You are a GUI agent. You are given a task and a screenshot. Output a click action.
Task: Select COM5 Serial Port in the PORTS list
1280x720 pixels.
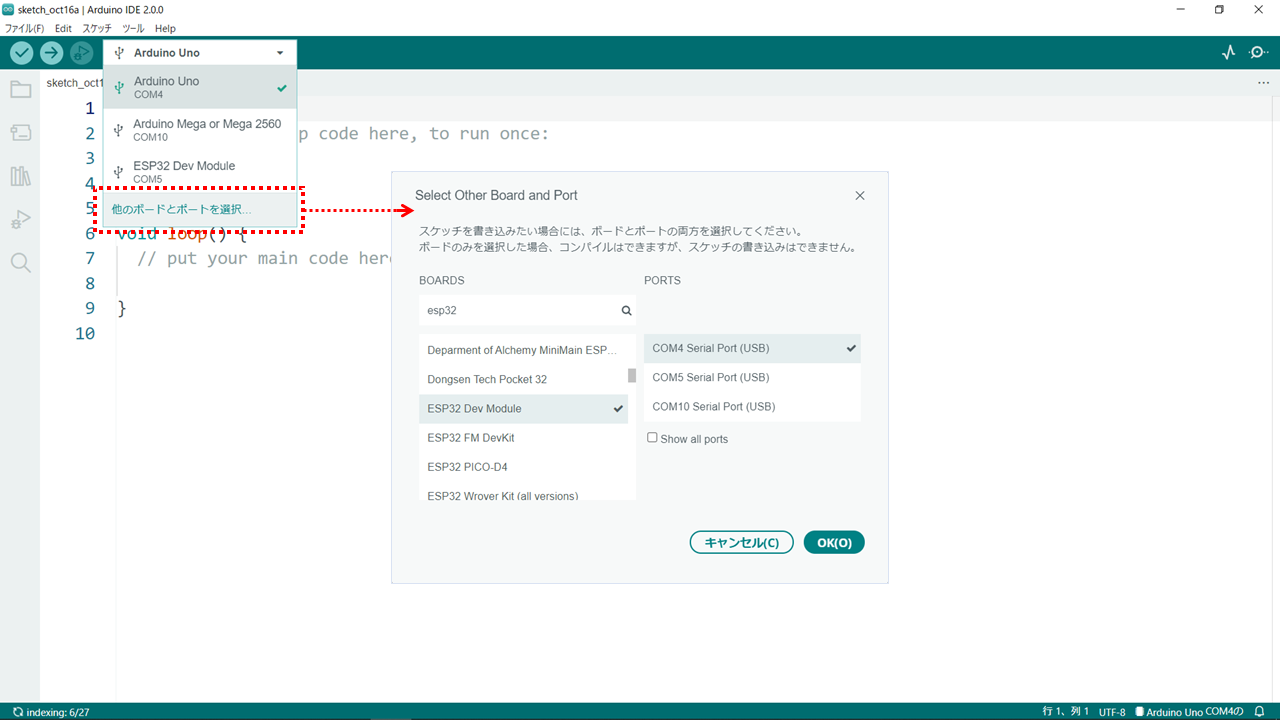pyautogui.click(x=710, y=377)
